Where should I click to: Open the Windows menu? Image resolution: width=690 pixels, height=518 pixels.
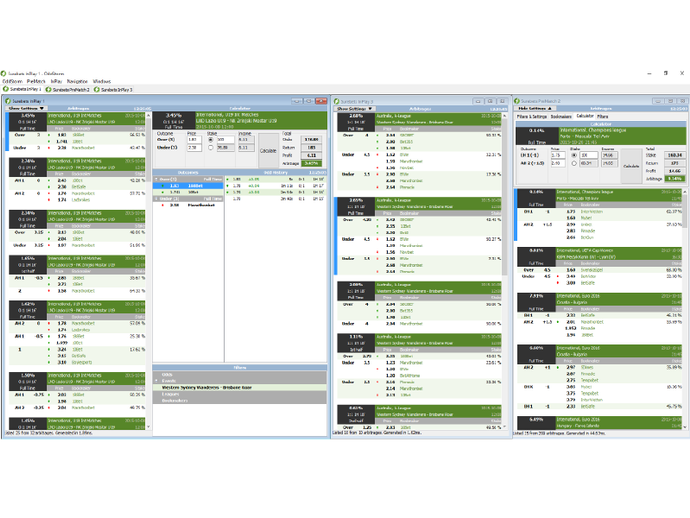[x=102, y=81]
